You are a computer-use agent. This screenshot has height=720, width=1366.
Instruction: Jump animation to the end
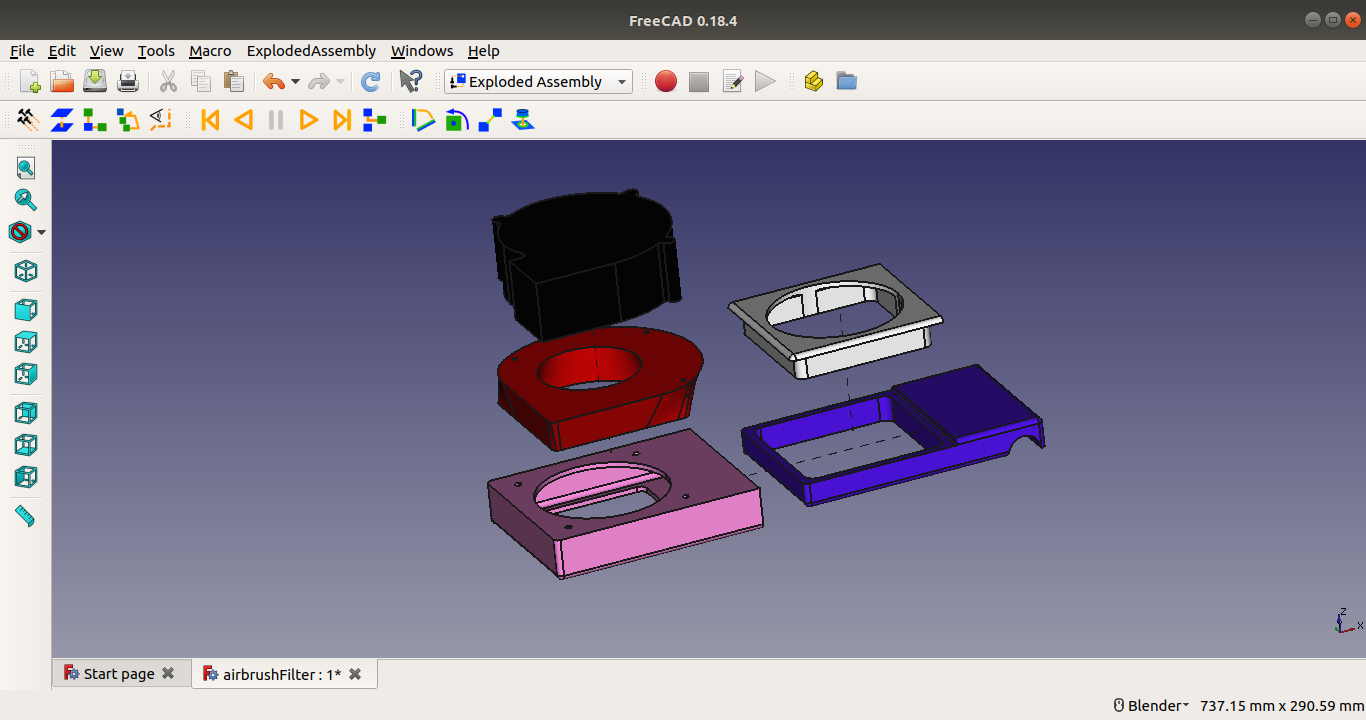(342, 120)
